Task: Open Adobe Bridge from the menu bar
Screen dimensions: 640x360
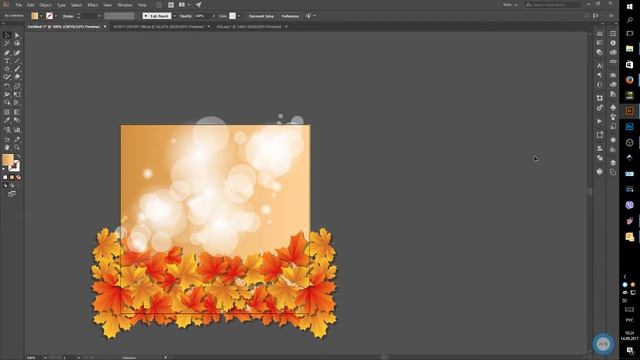Action: pyautogui.click(x=159, y=5)
